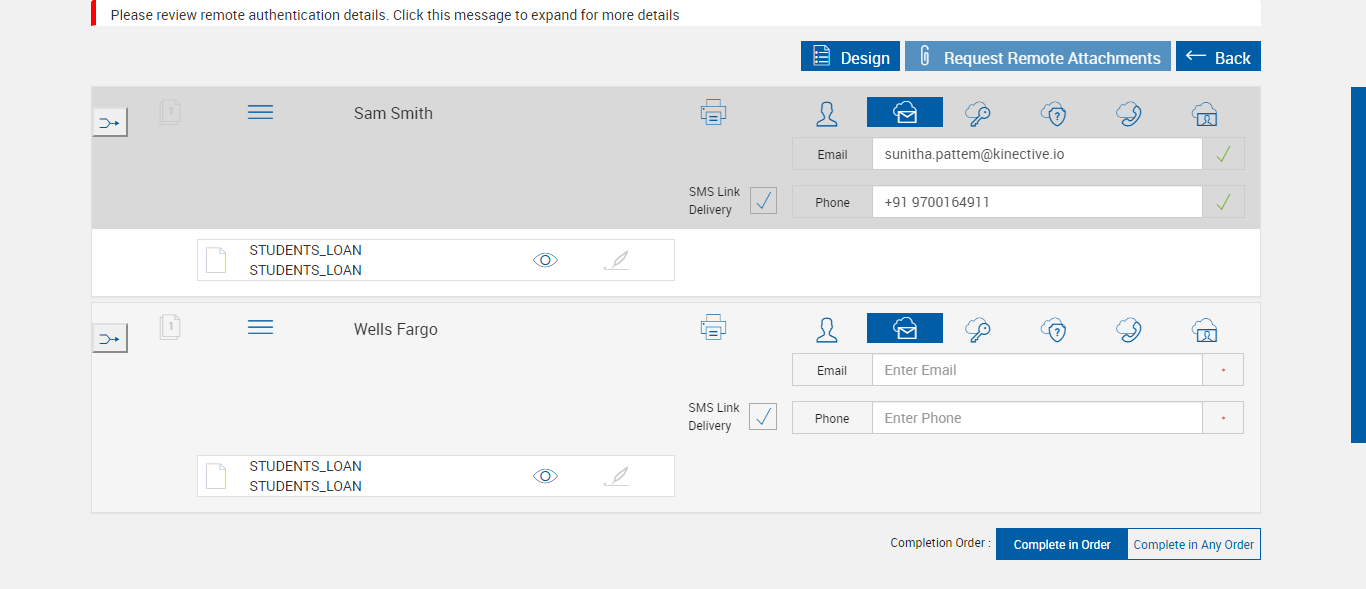Uncheck SMS Link Delivery for Sam Smith
The image size is (1366, 589).
[x=763, y=201]
